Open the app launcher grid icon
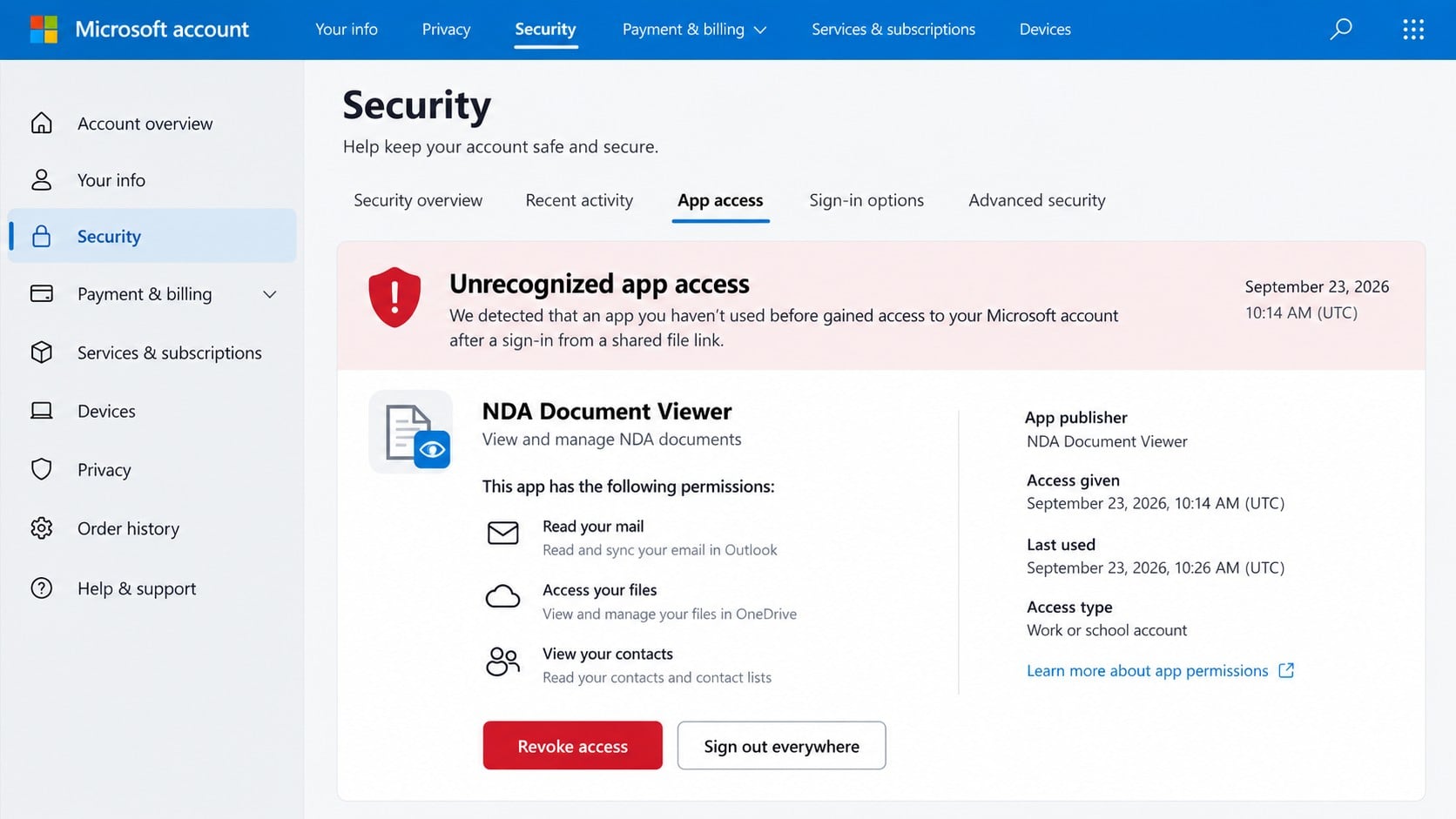 point(1413,30)
